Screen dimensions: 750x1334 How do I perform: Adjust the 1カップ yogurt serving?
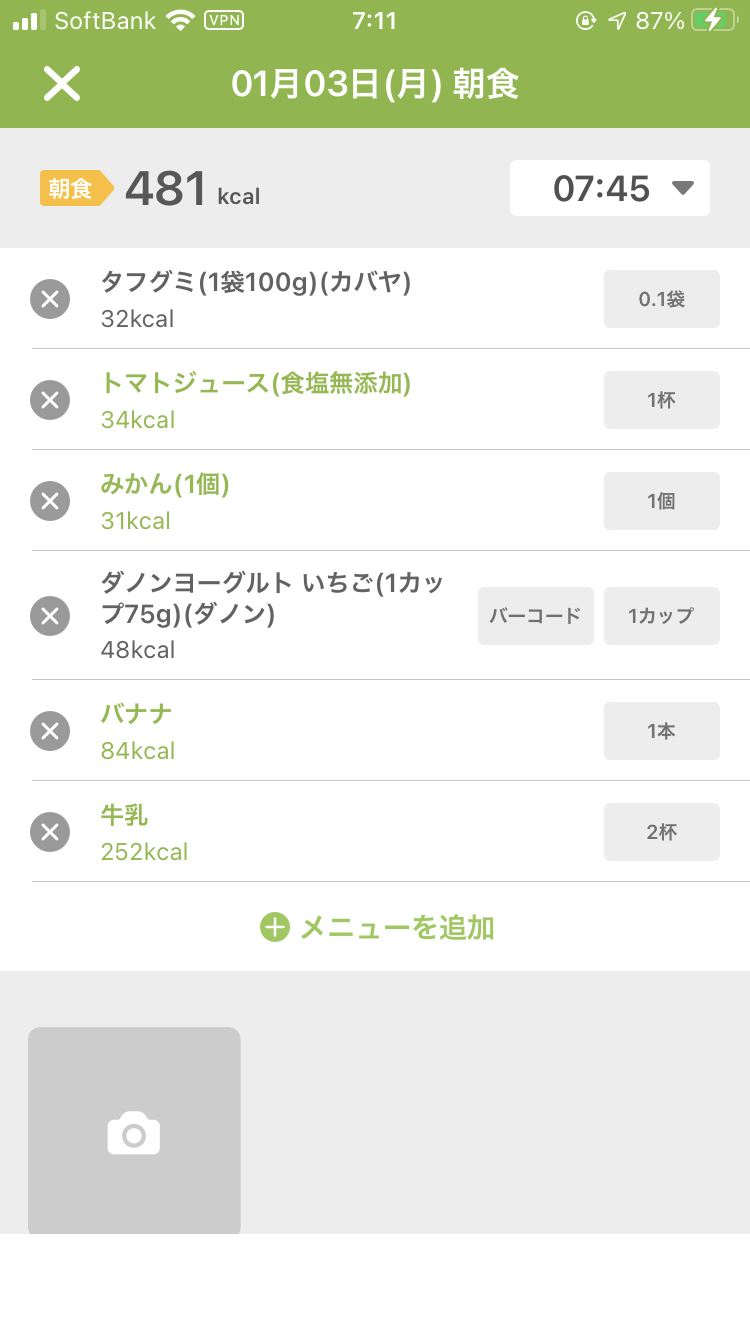coord(661,616)
